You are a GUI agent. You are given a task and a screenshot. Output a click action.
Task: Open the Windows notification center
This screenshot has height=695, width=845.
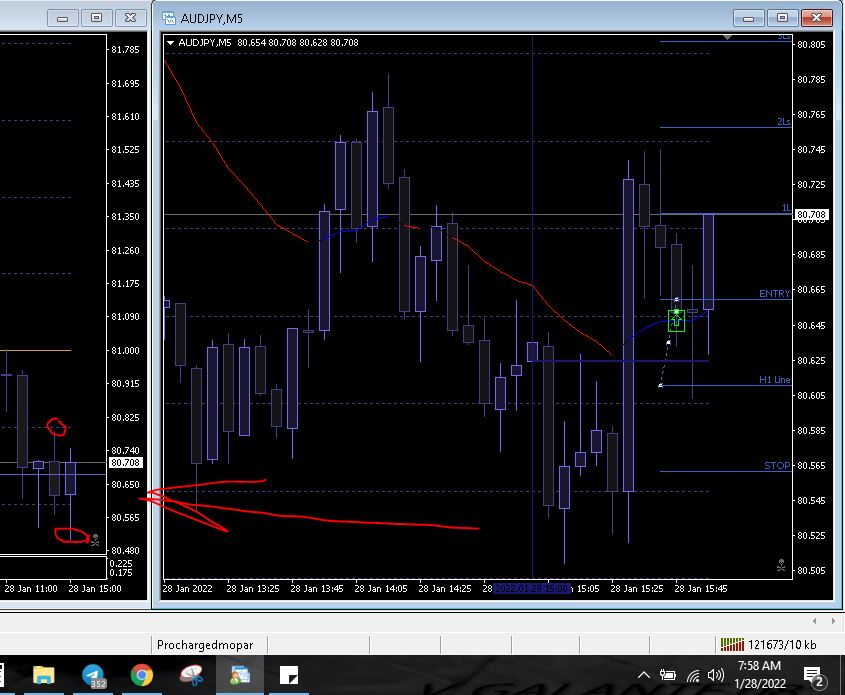coord(813,677)
